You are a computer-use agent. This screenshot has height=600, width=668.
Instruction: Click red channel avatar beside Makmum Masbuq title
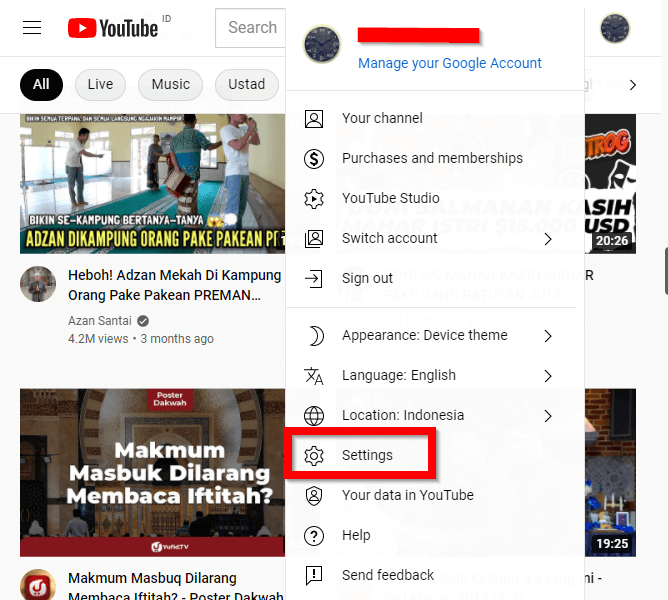38,586
